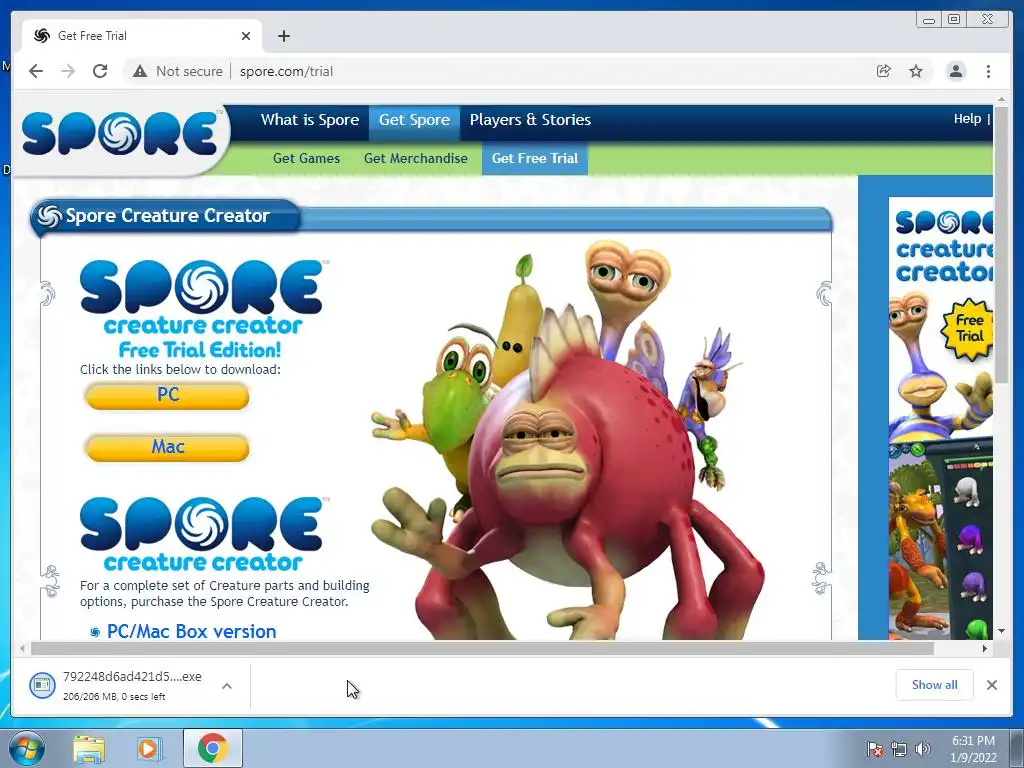Click the Spore Creature Creator sidebar ad

[x=940, y=418]
